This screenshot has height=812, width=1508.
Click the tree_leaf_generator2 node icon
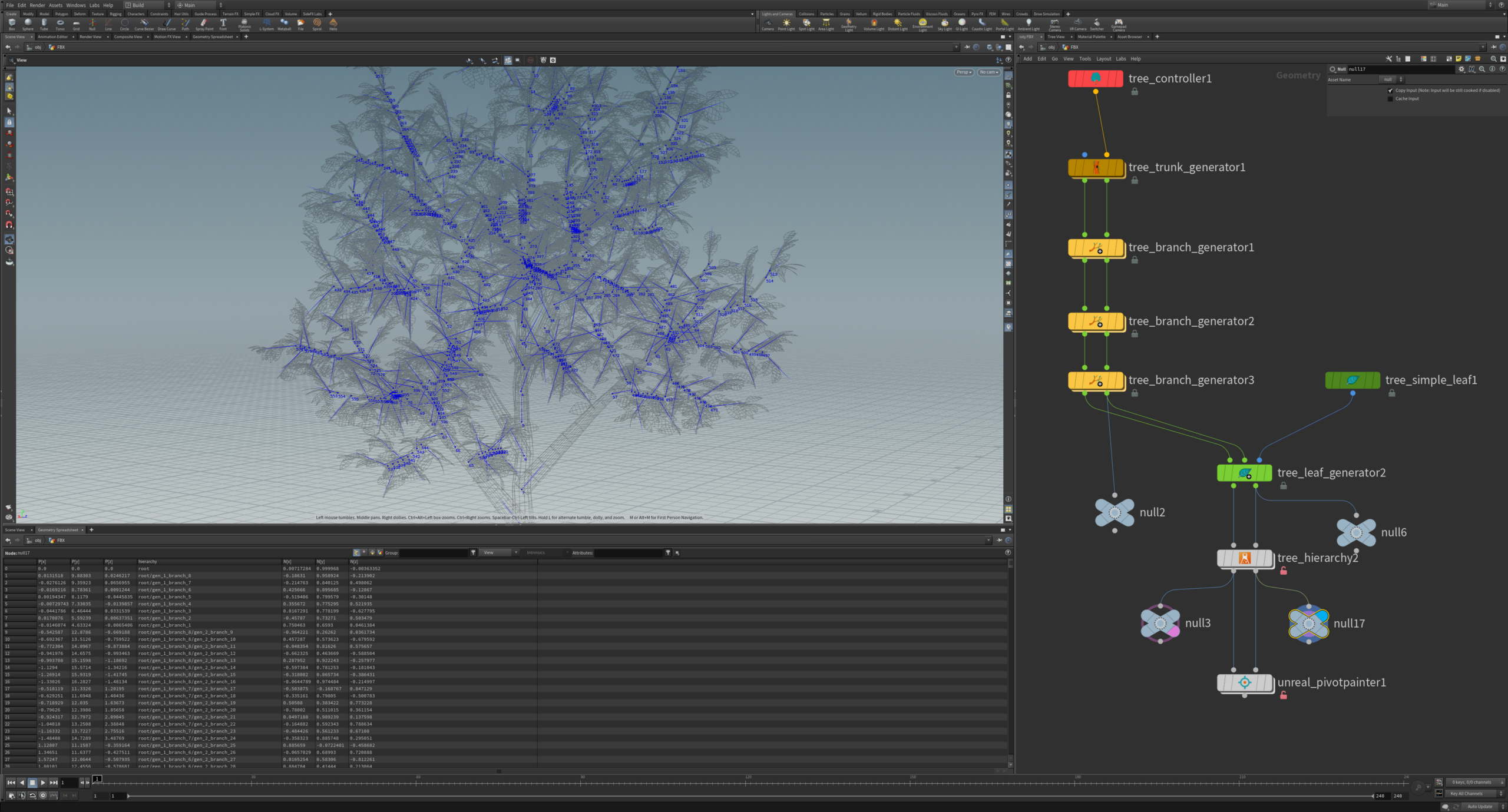pyautogui.click(x=1244, y=473)
